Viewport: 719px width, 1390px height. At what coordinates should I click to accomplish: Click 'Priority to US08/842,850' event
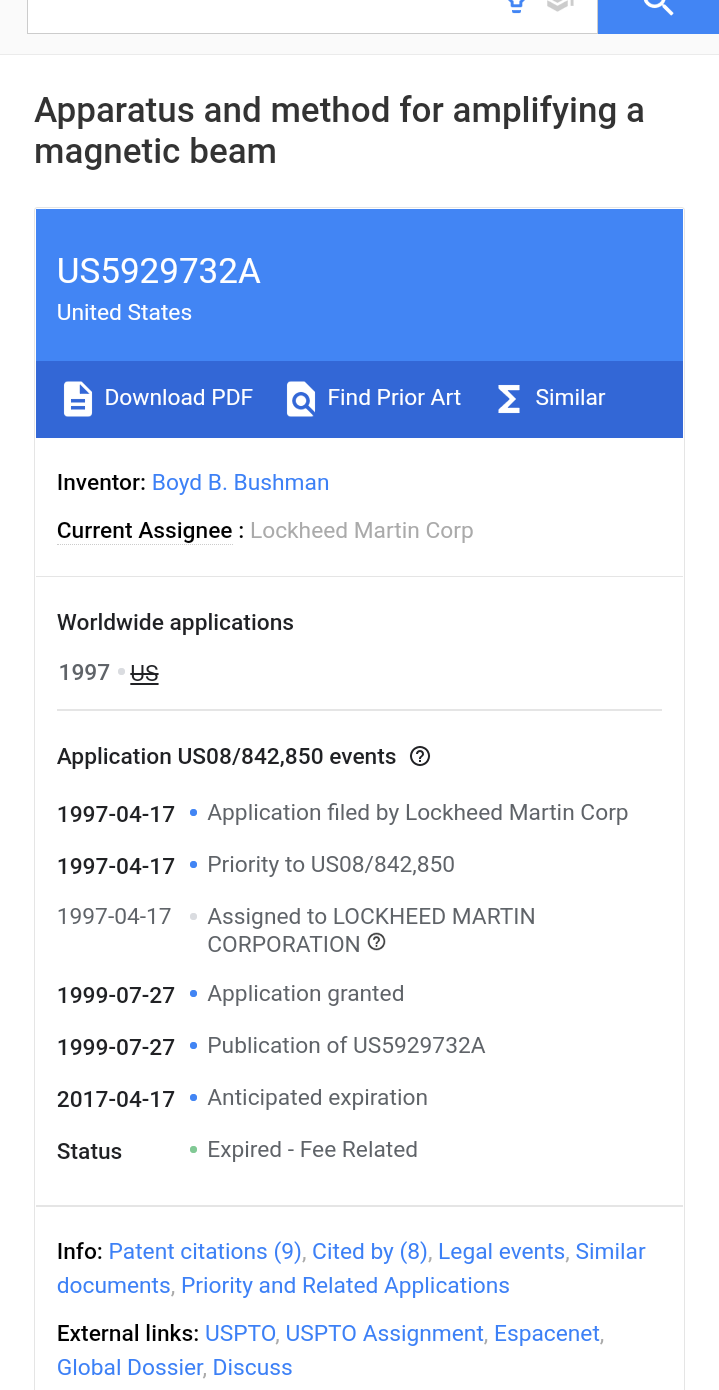[331, 864]
